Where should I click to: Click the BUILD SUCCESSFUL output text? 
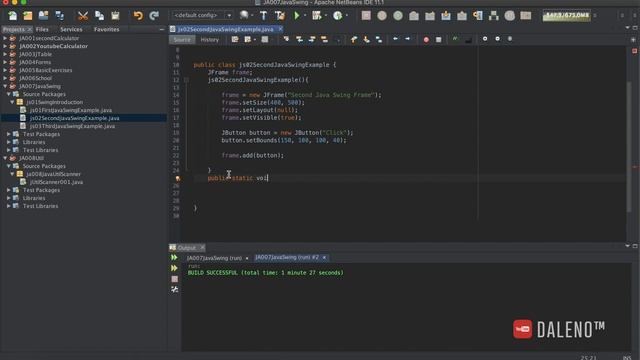[265, 273]
